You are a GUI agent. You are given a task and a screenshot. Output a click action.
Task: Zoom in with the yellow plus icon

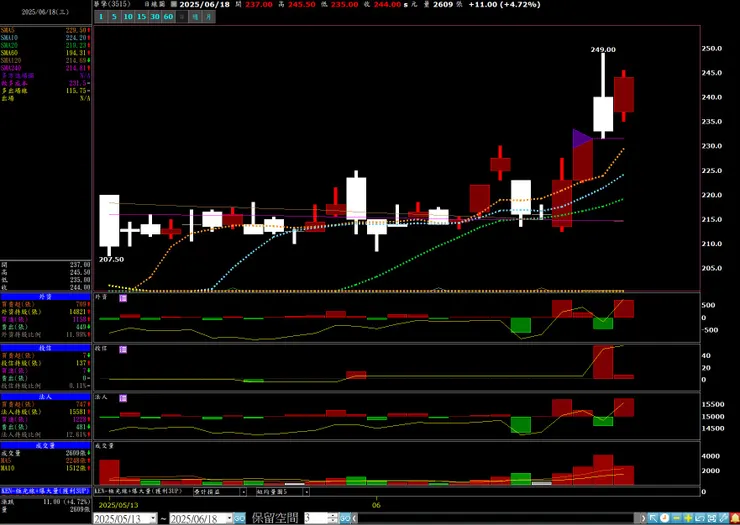tap(688, 518)
